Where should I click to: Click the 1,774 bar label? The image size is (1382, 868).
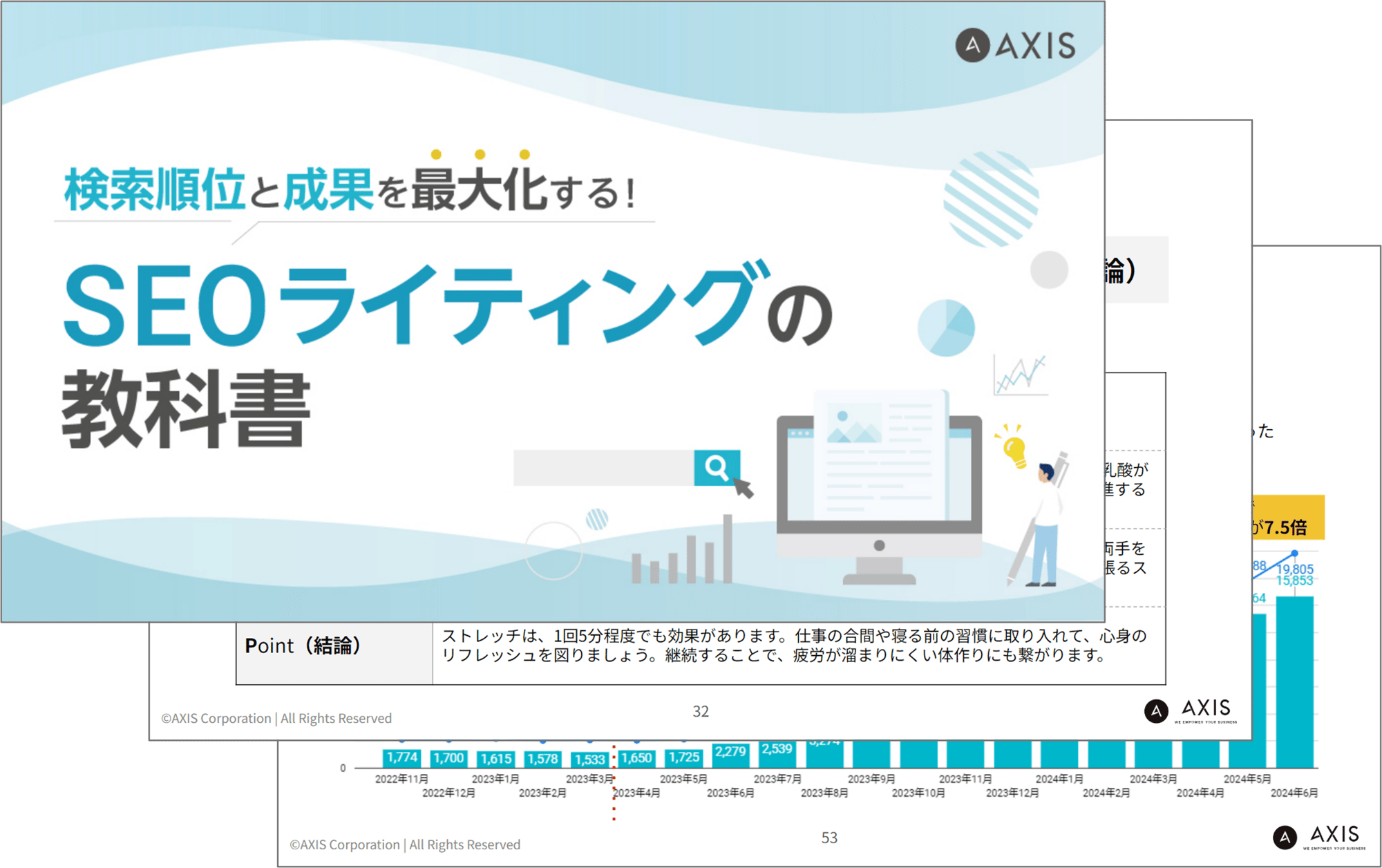point(402,757)
